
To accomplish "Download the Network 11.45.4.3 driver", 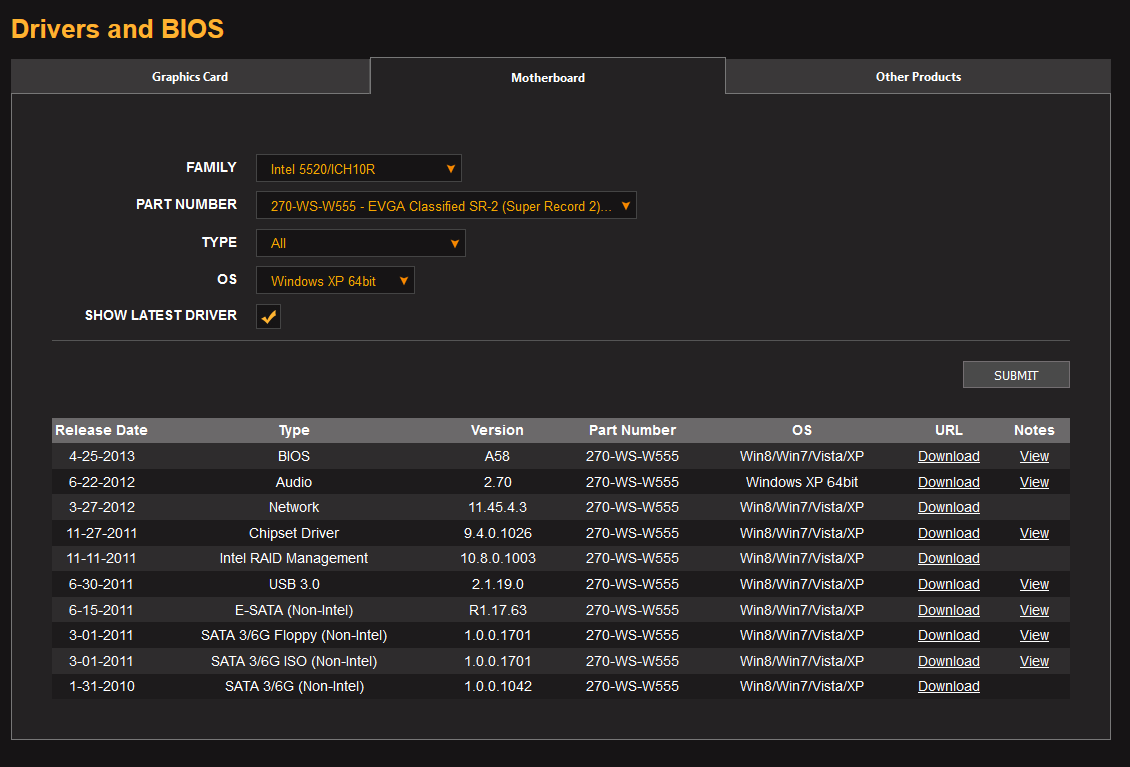I will click(x=948, y=507).
